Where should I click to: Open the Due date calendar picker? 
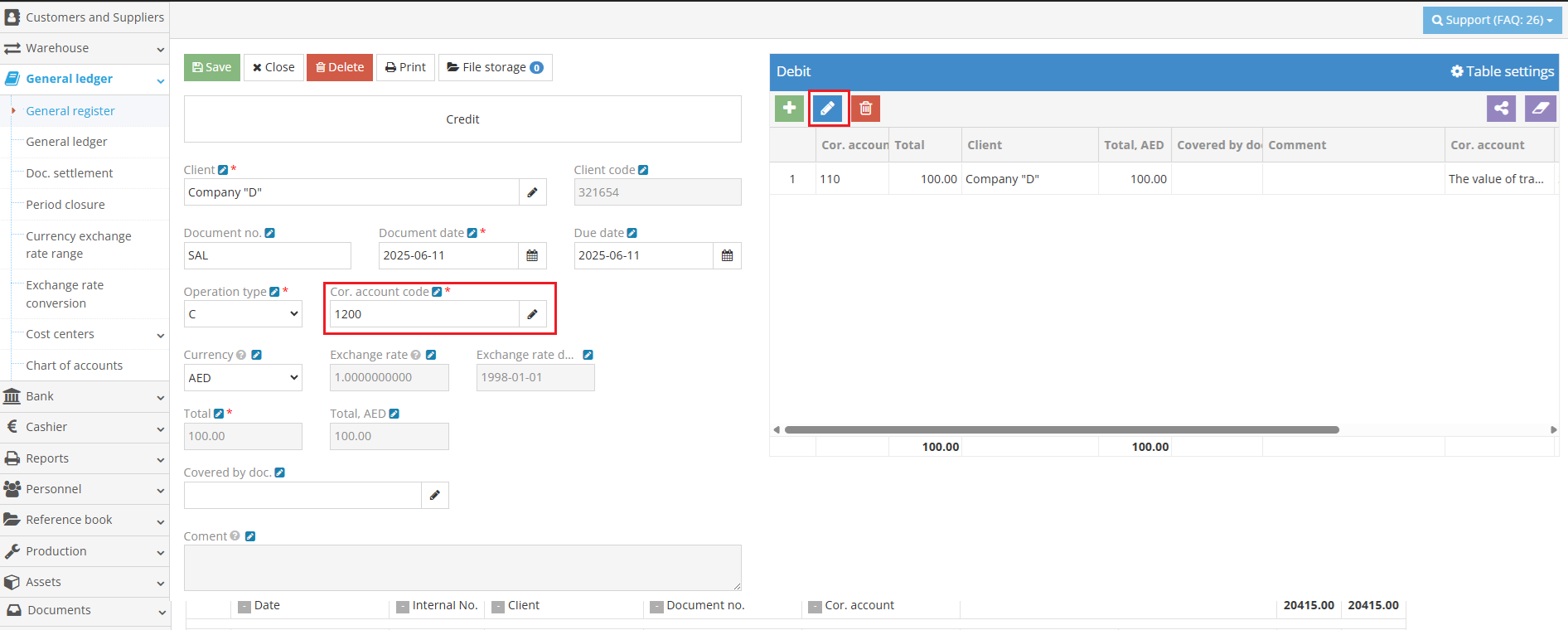[727, 256]
